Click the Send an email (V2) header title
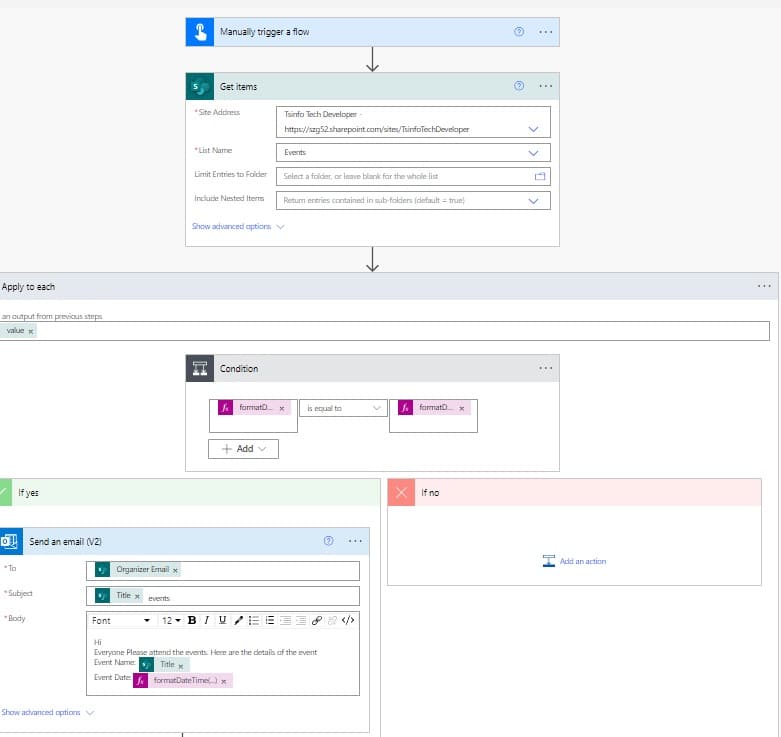The width and height of the screenshot is (781, 737). tap(65, 542)
